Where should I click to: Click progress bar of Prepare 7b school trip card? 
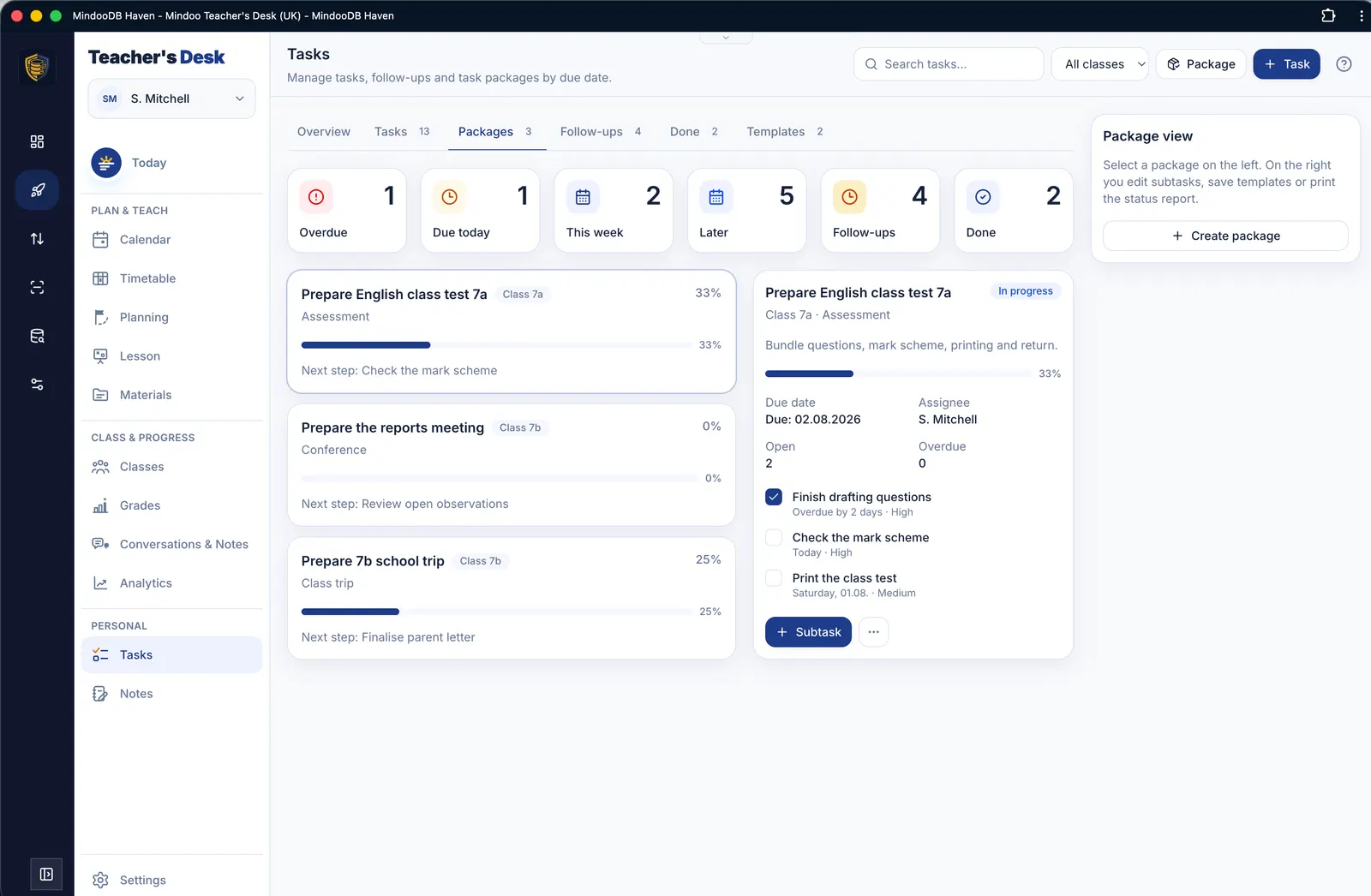tap(497, 612)
